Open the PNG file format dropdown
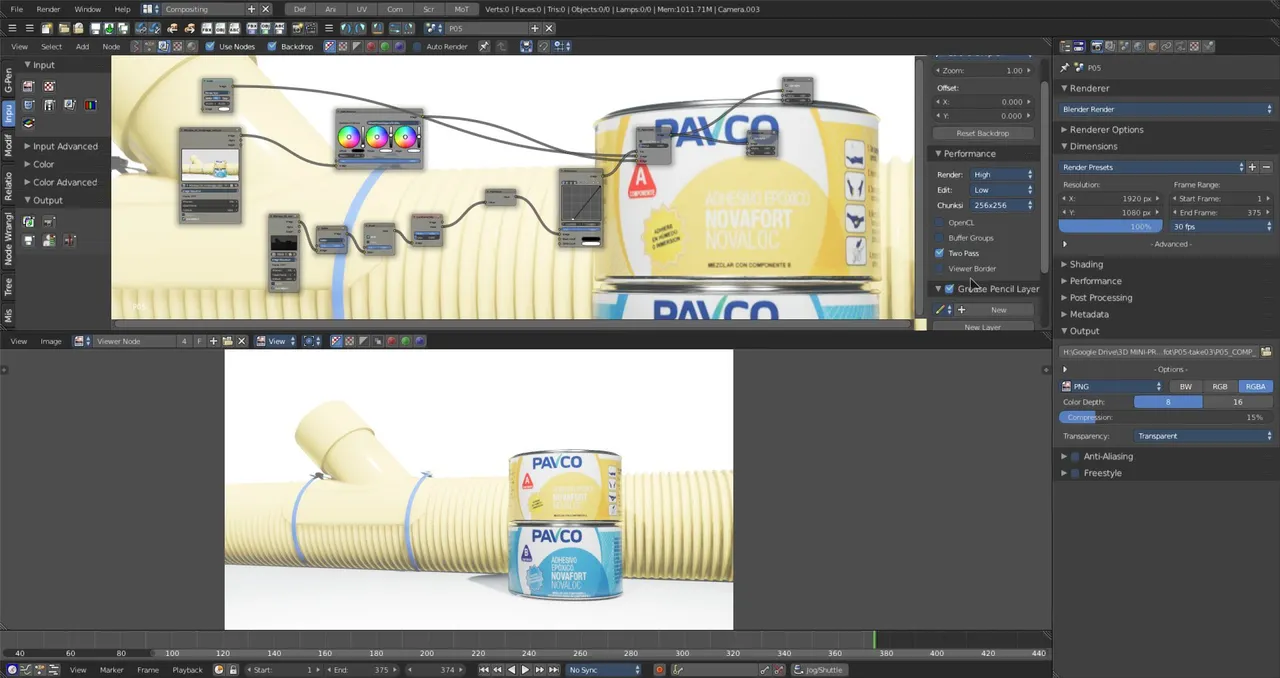Viewport: 1280px width, 678px height. pos(1111,386)
